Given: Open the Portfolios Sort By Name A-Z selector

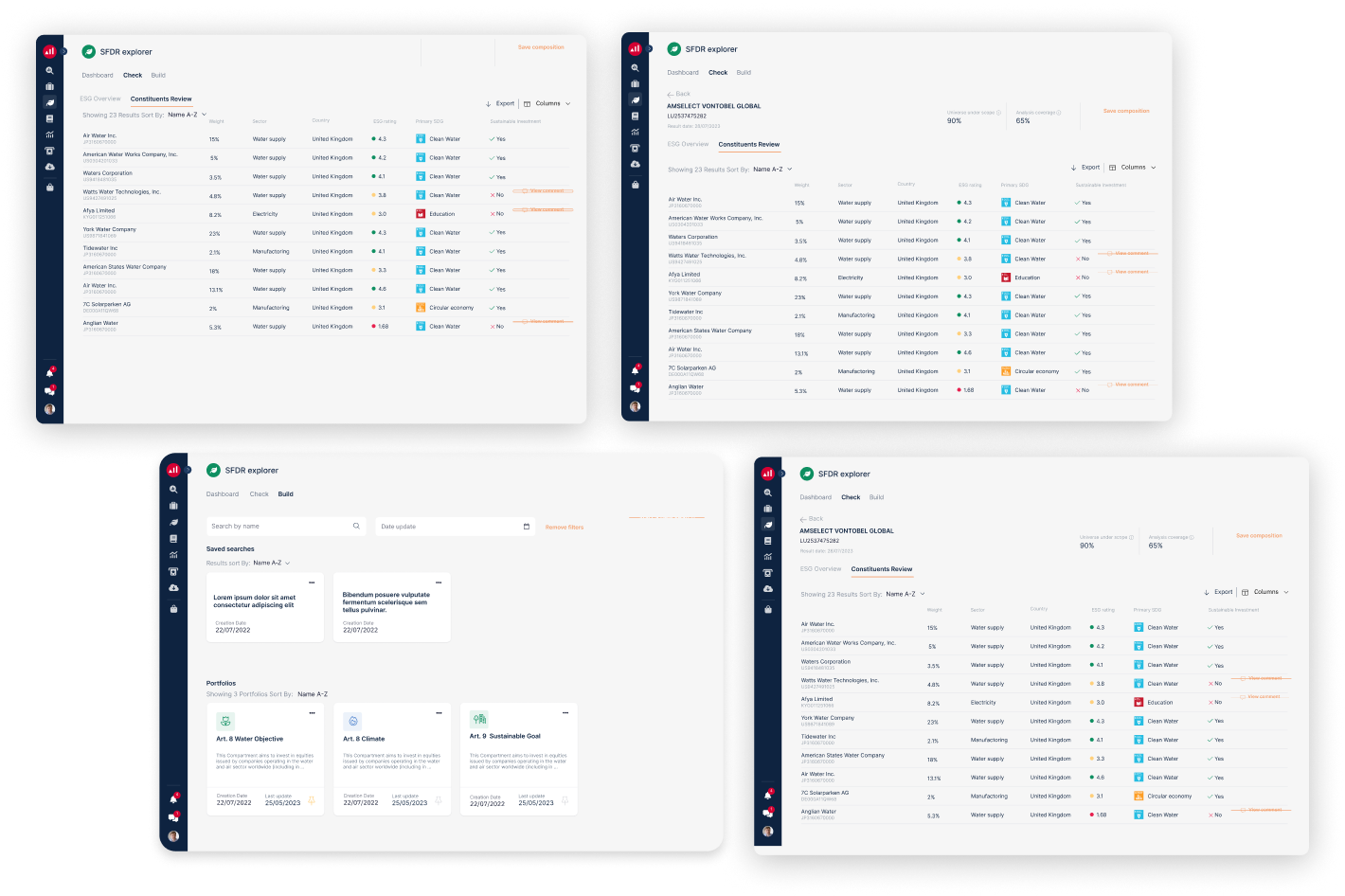Looking at the screenshot, I should 313,694.
